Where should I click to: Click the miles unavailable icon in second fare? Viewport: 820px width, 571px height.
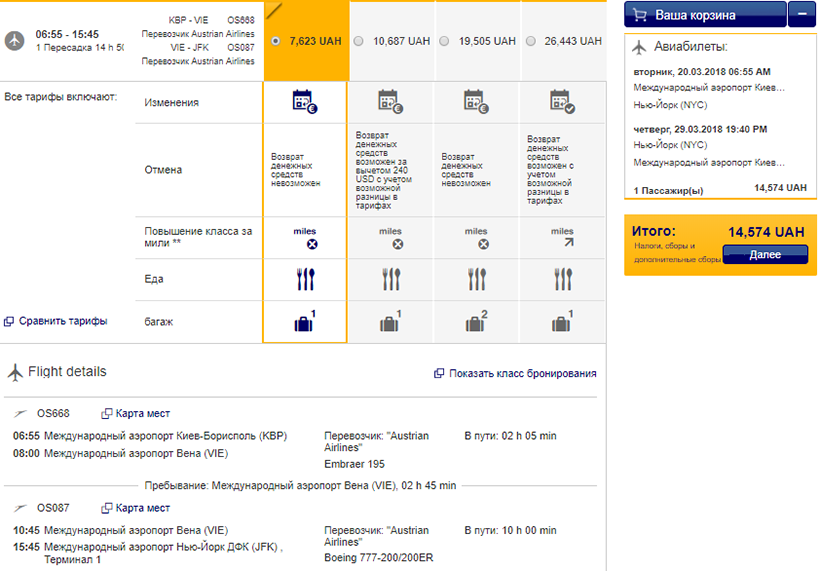click(397, 243)
